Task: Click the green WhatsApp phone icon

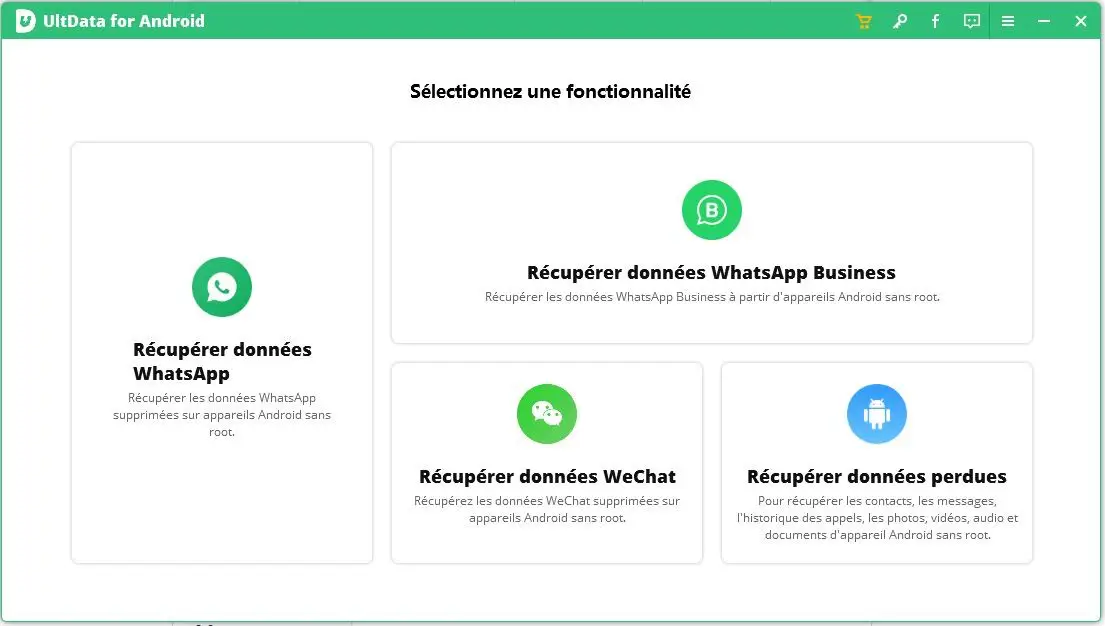Action: coord(222,287)
